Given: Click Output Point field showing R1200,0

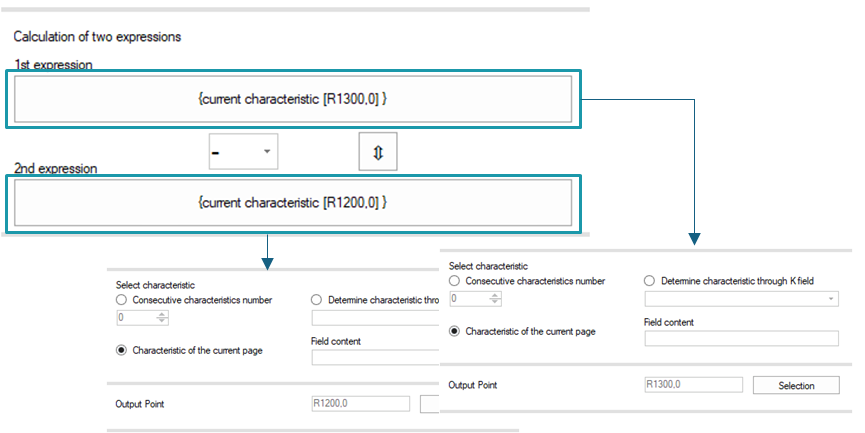Looking at the screenshot, I should coord(361,404).
